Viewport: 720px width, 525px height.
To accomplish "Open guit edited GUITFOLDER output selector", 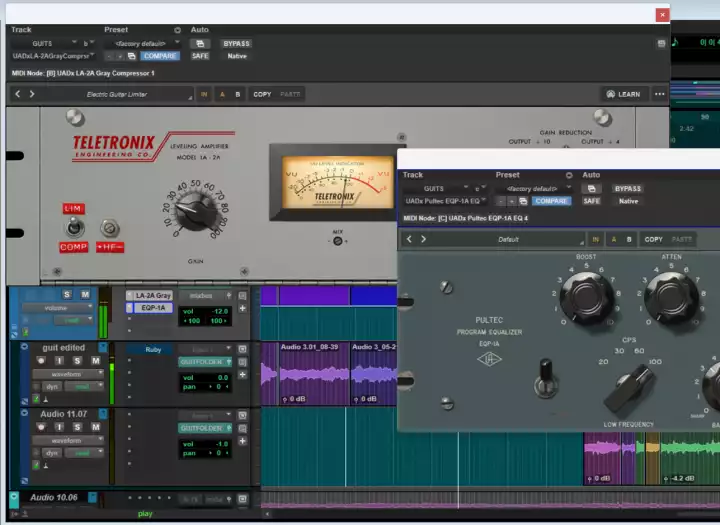I will [x=205, y=362].
